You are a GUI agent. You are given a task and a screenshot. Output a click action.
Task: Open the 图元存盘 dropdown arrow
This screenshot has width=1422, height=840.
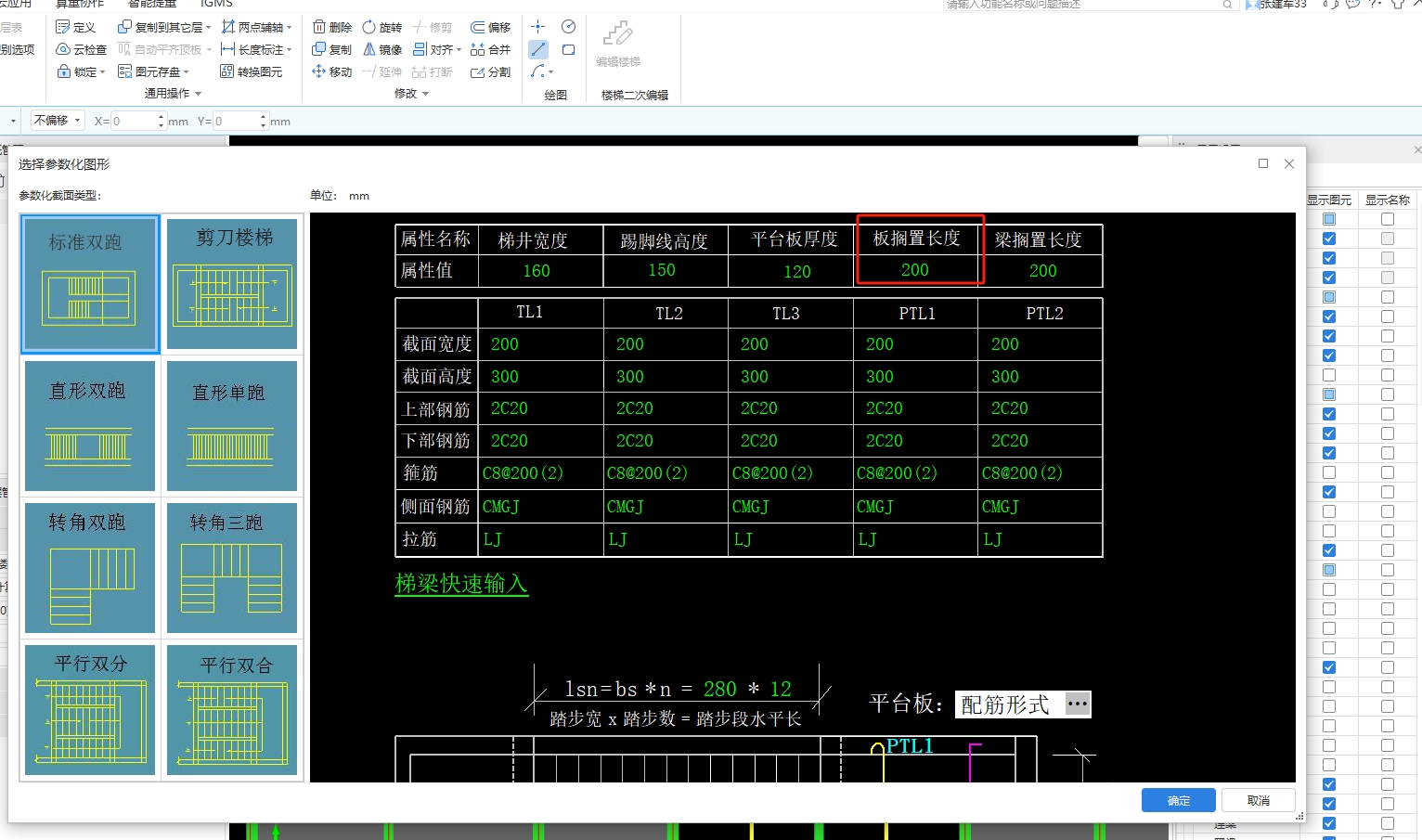(x=187, y=72)
